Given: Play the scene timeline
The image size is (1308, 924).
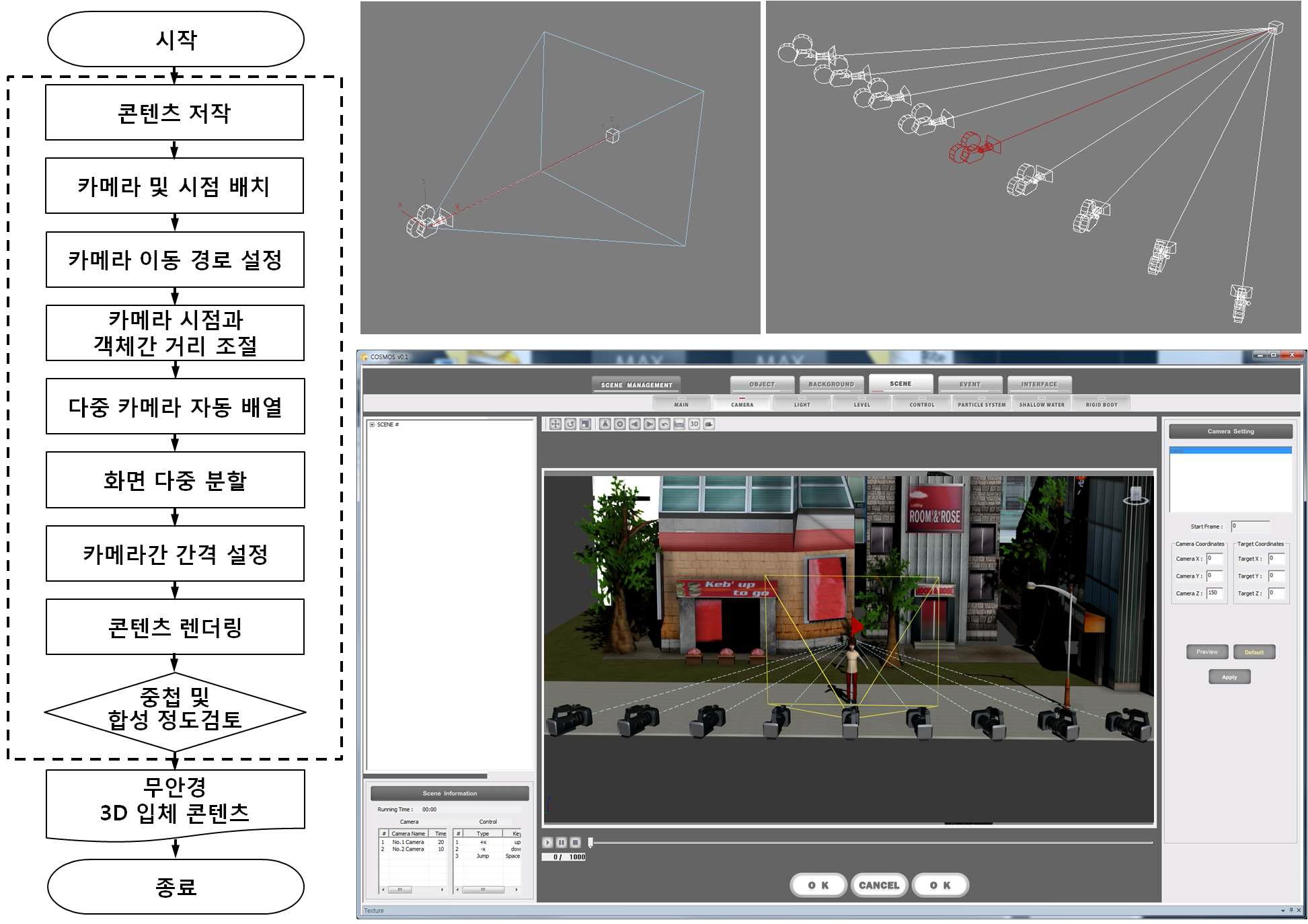Looking at the screenshot, I should (x=547, y=842).
